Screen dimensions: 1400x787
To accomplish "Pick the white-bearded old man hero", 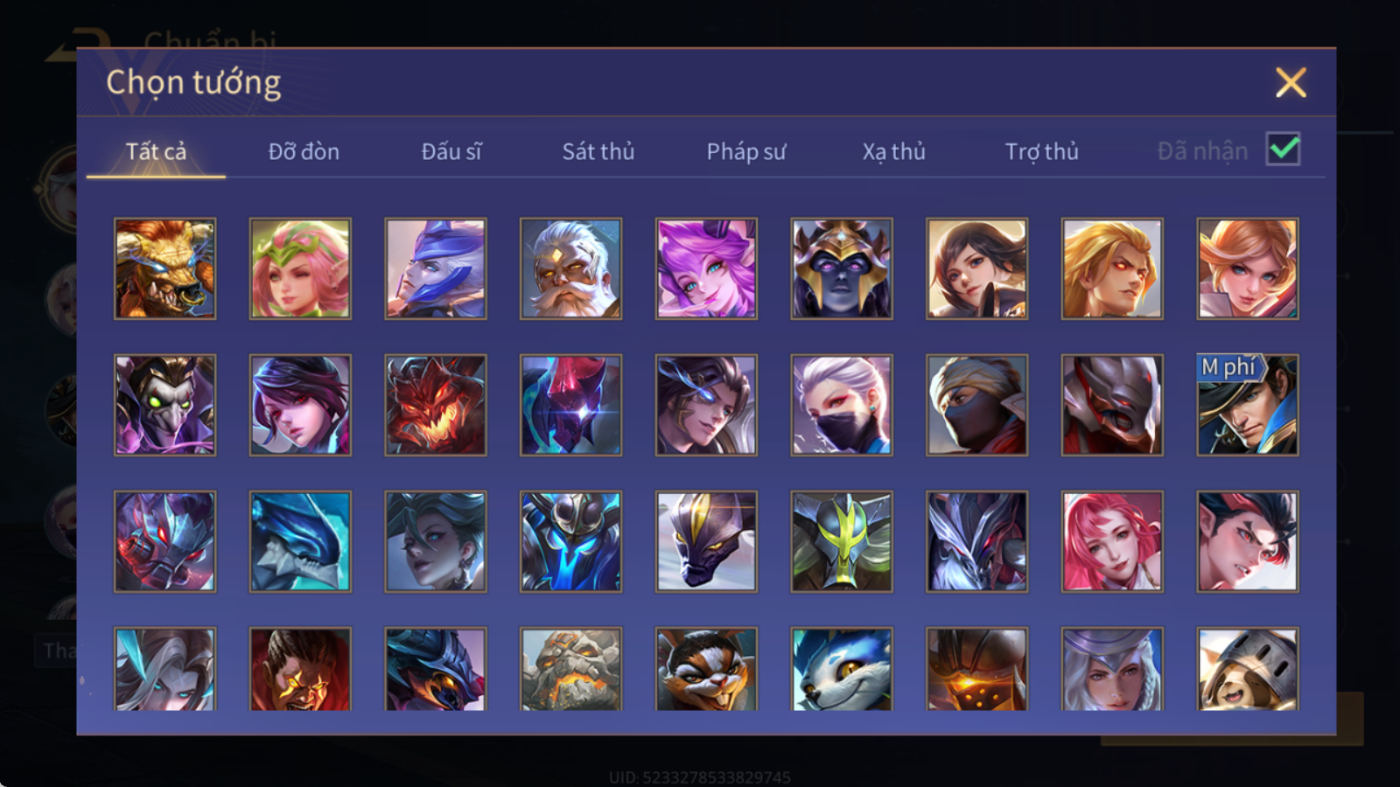I will pyautogui.click(x=571, y=269).
